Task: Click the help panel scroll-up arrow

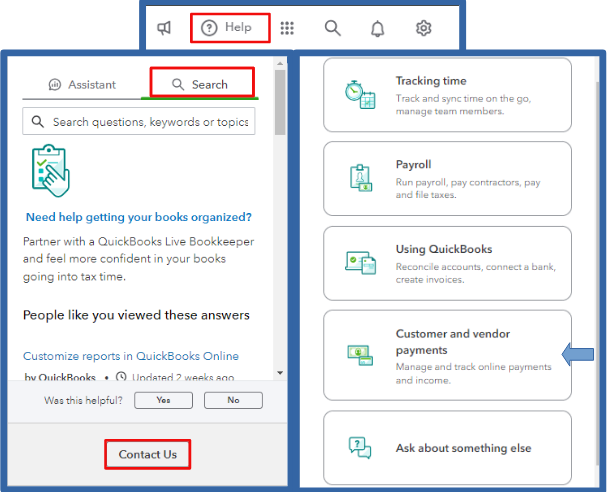Action: pos(280,63)
